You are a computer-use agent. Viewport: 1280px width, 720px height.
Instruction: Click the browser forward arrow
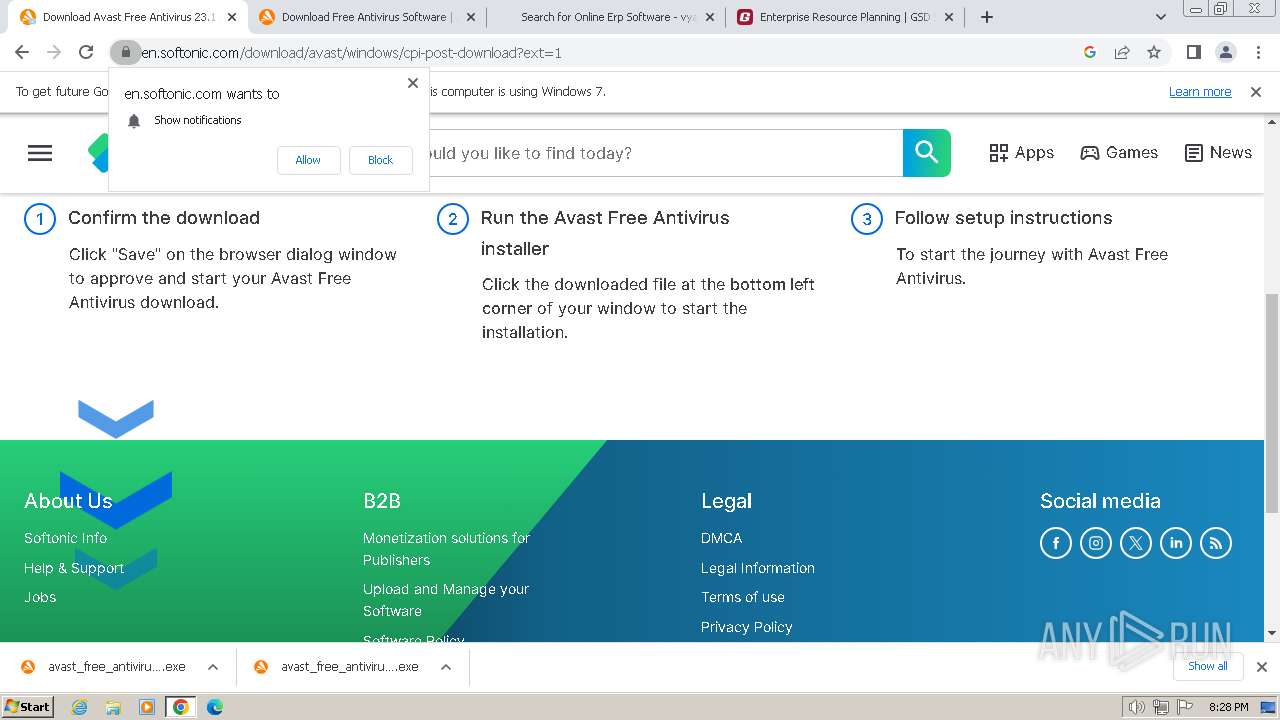(x=54, y=52)
